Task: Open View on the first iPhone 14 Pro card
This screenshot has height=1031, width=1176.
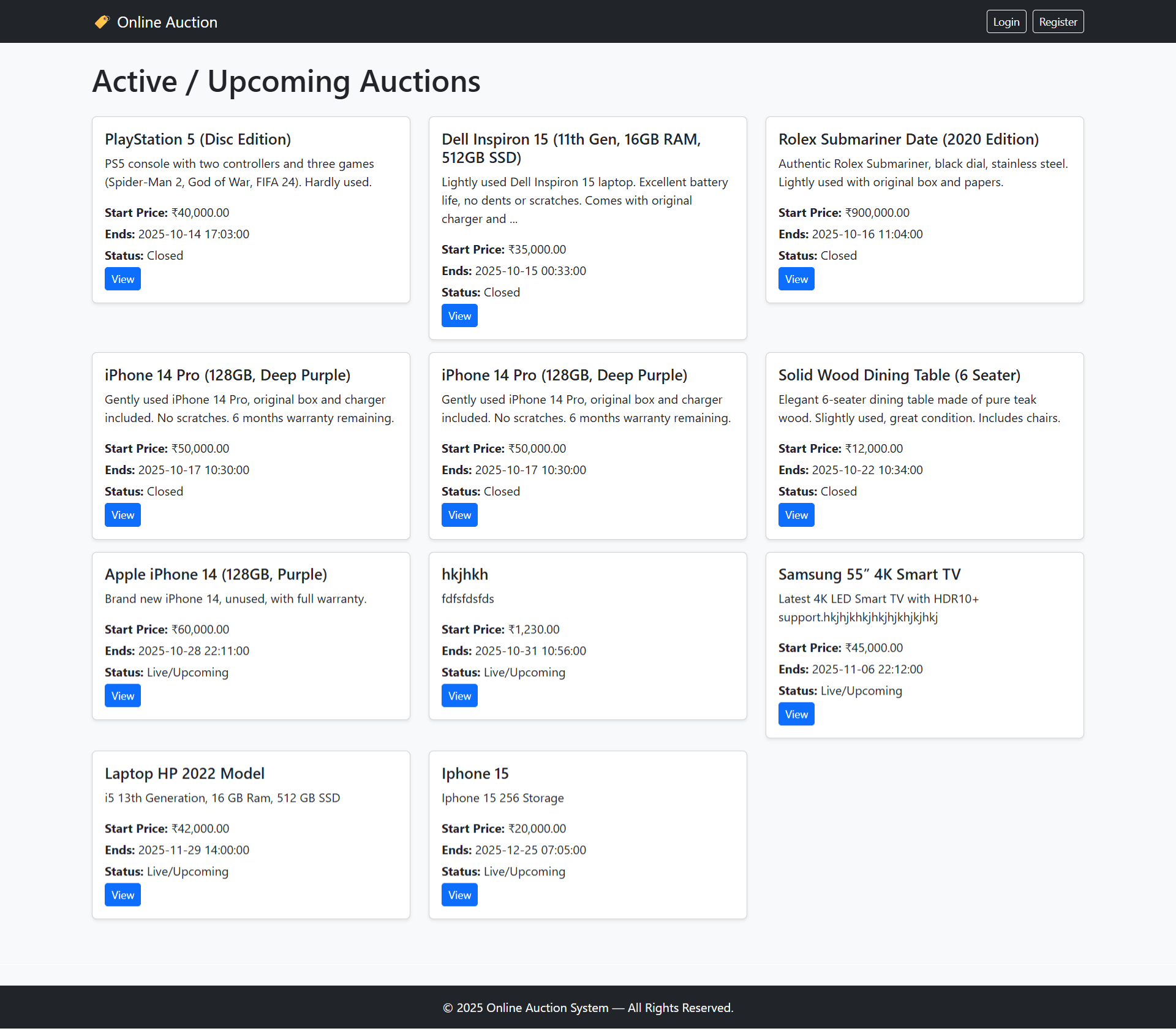Action: point(122,515)
